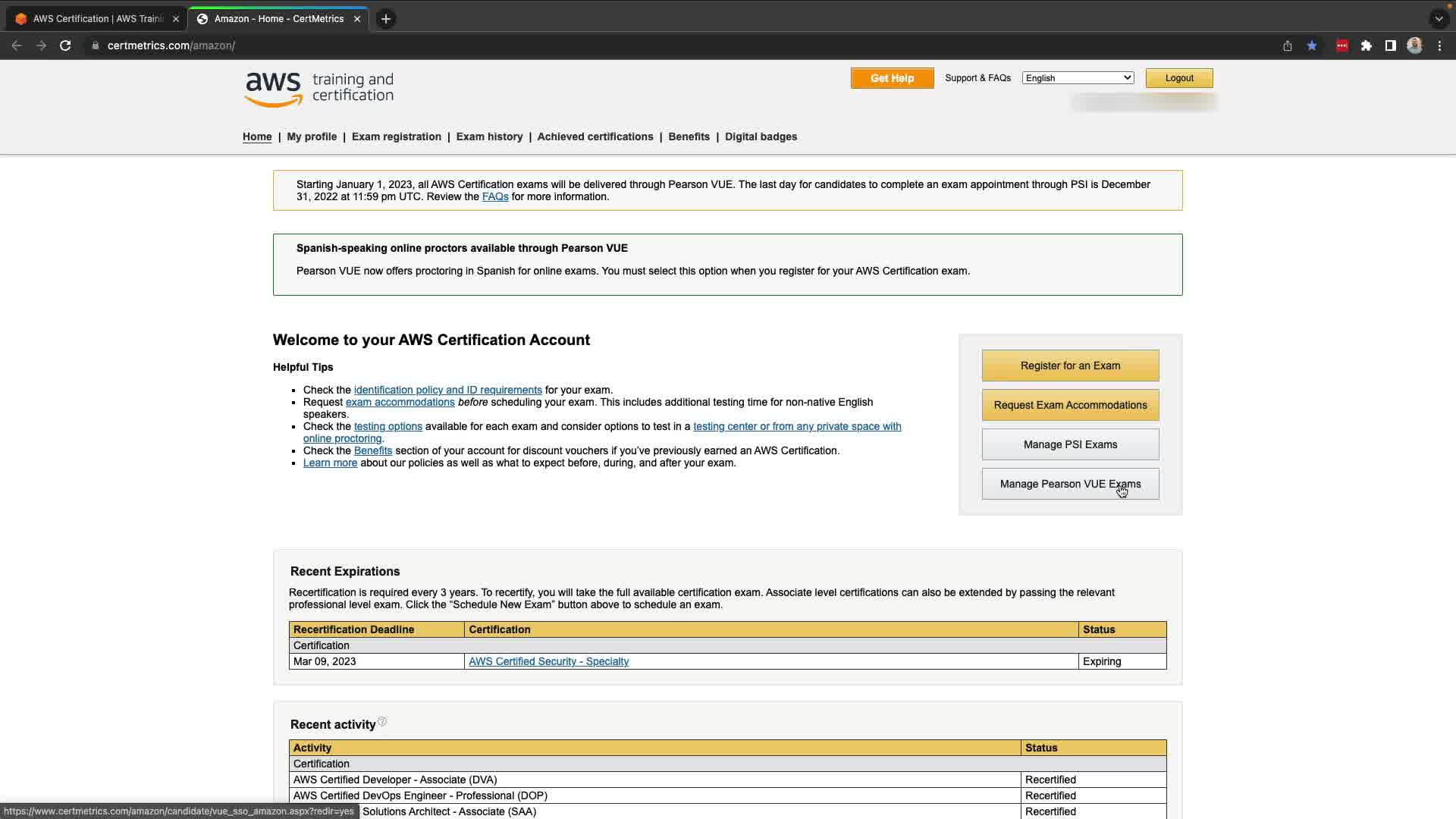This screenshot has width=1456, height=819.
Task: Open the AWS Certified Security - Specialty link
Action: 548,661
